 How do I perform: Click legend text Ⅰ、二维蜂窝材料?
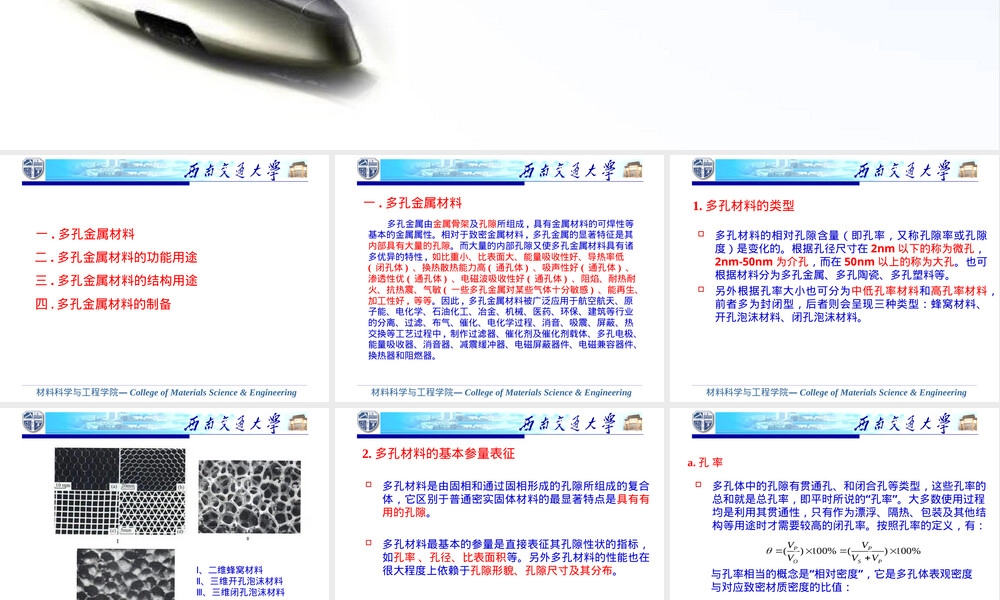[230, 570]
